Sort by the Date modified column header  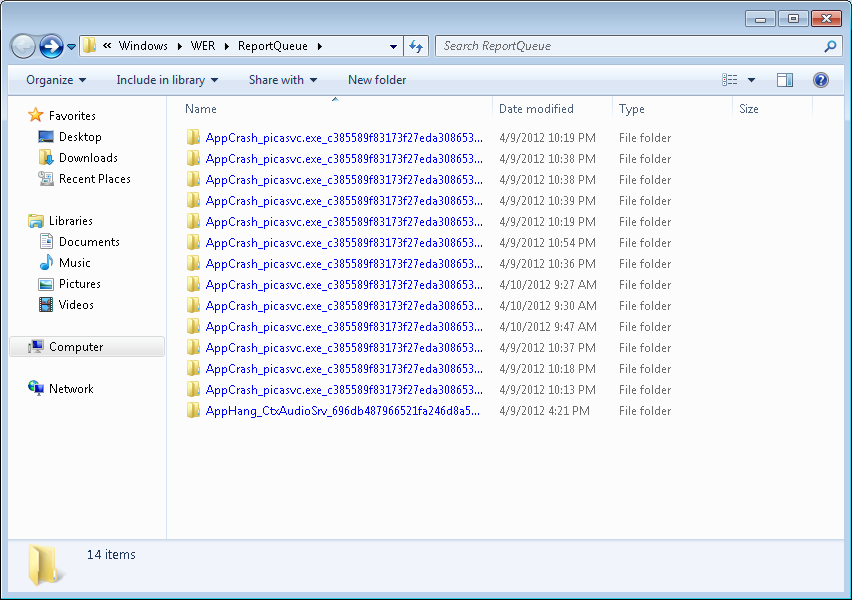553,109
